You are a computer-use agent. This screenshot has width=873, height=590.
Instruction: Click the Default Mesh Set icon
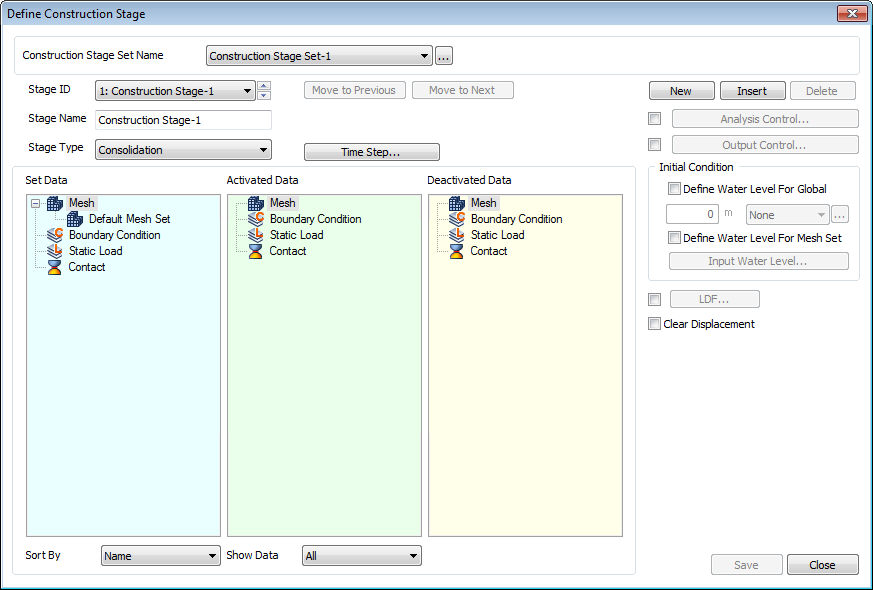[75, 219]
